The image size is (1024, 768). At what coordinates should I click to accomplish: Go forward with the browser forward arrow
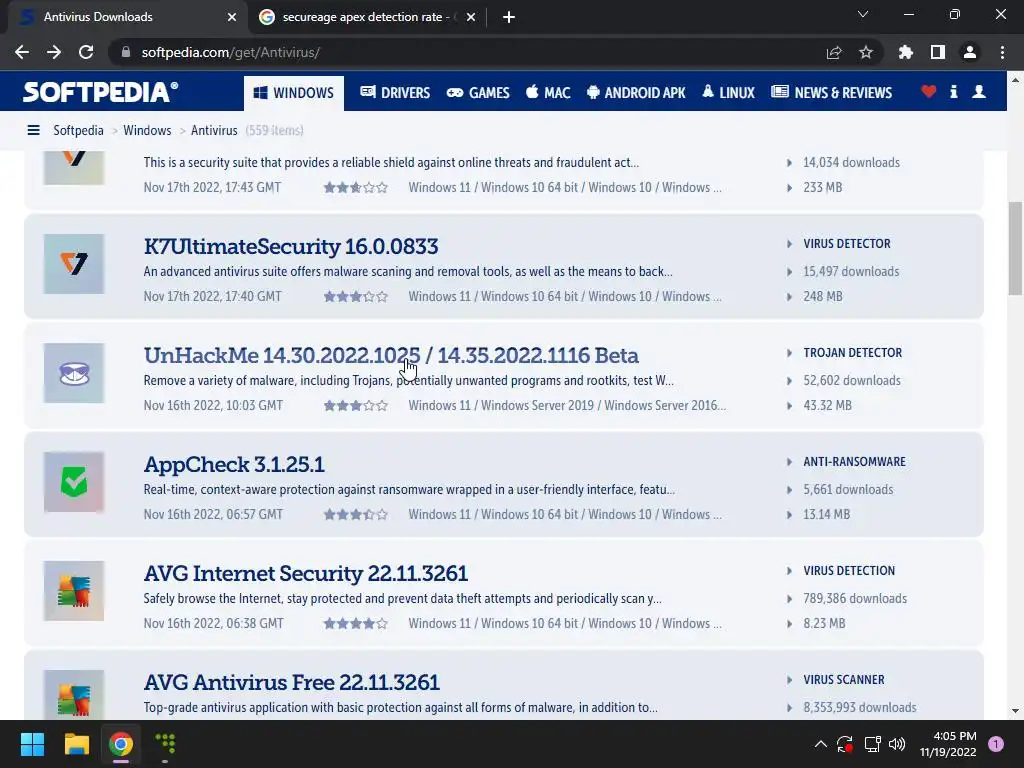54,52
